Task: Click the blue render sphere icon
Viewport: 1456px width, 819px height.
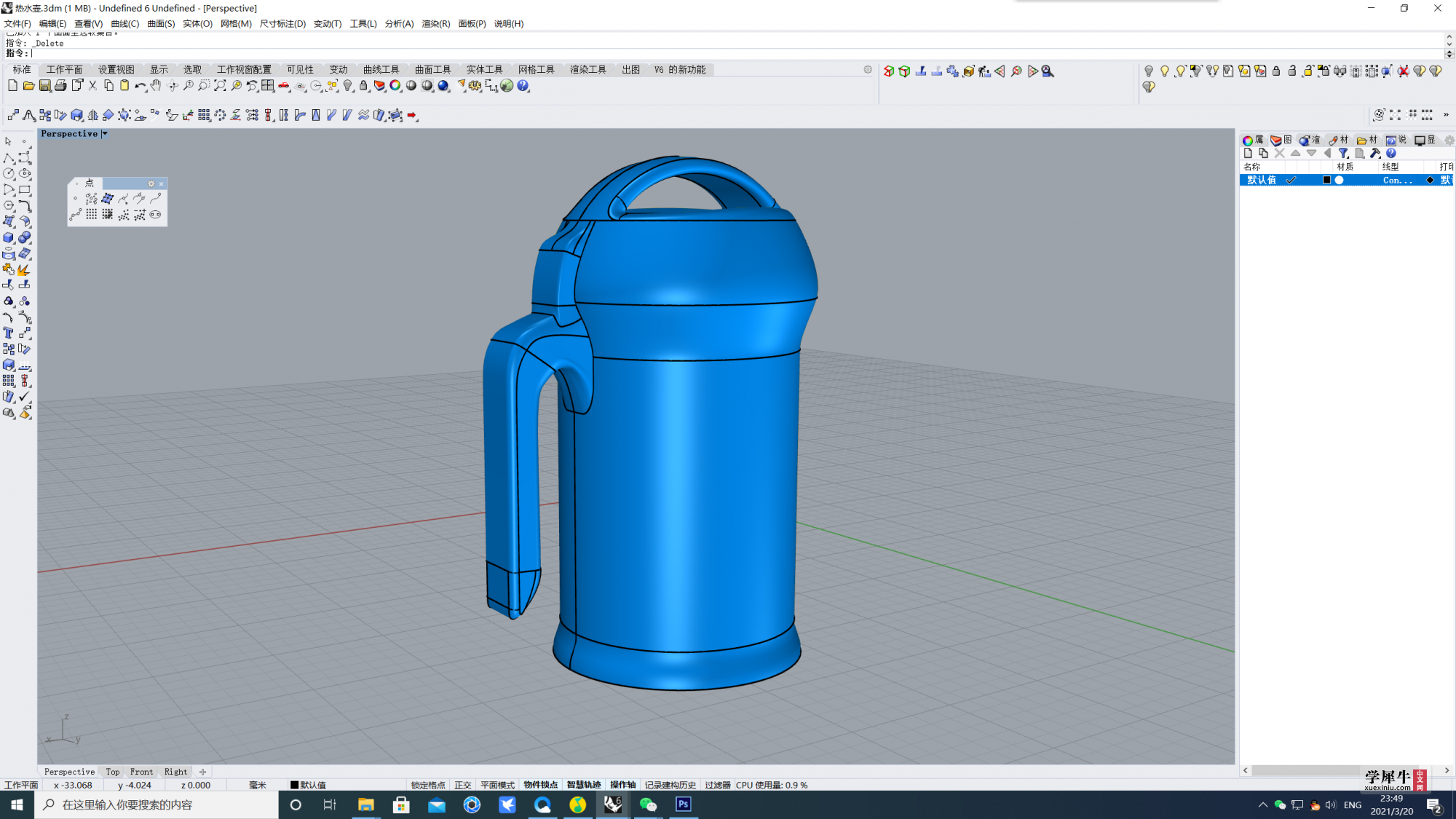Action: (x=443, y=86)
